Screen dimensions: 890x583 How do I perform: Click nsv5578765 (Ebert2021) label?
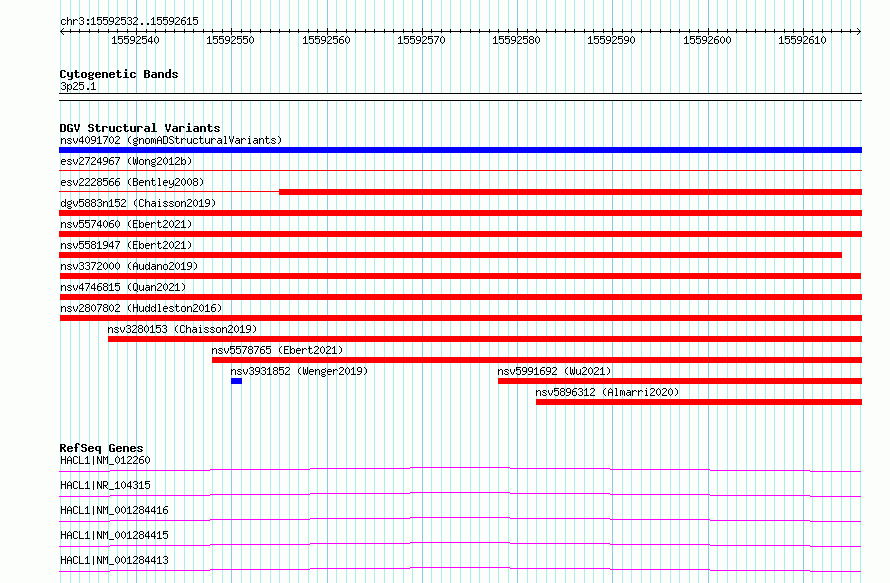277,350
